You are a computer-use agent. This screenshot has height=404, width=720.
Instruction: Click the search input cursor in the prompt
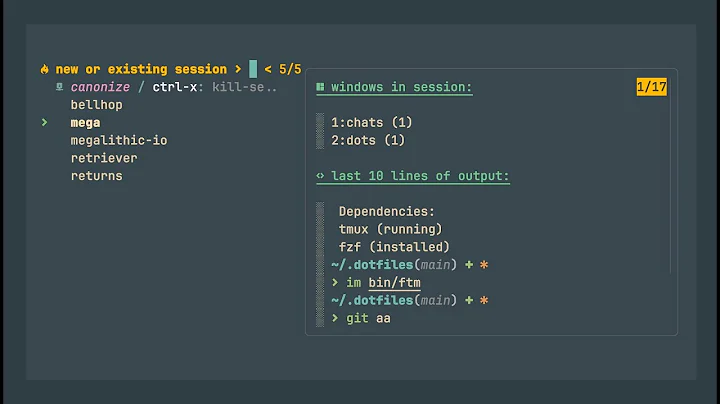point(253,69)
